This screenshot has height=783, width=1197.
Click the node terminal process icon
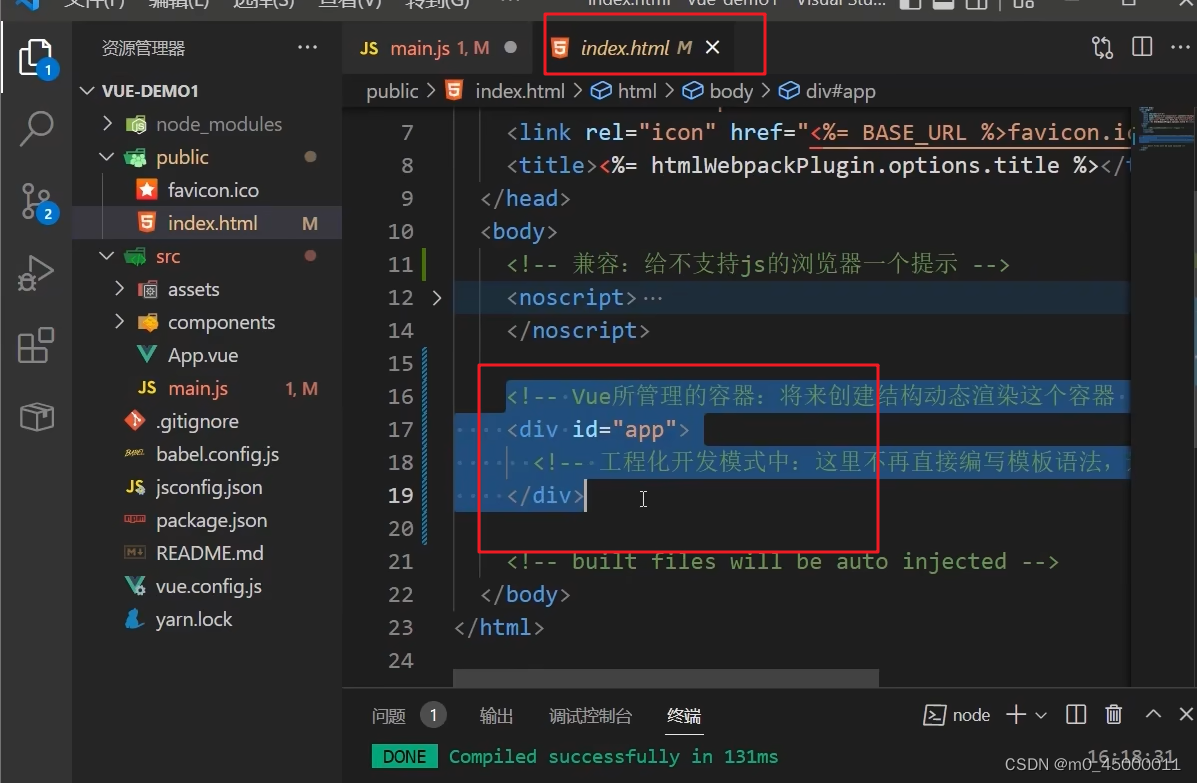point(934,714)
